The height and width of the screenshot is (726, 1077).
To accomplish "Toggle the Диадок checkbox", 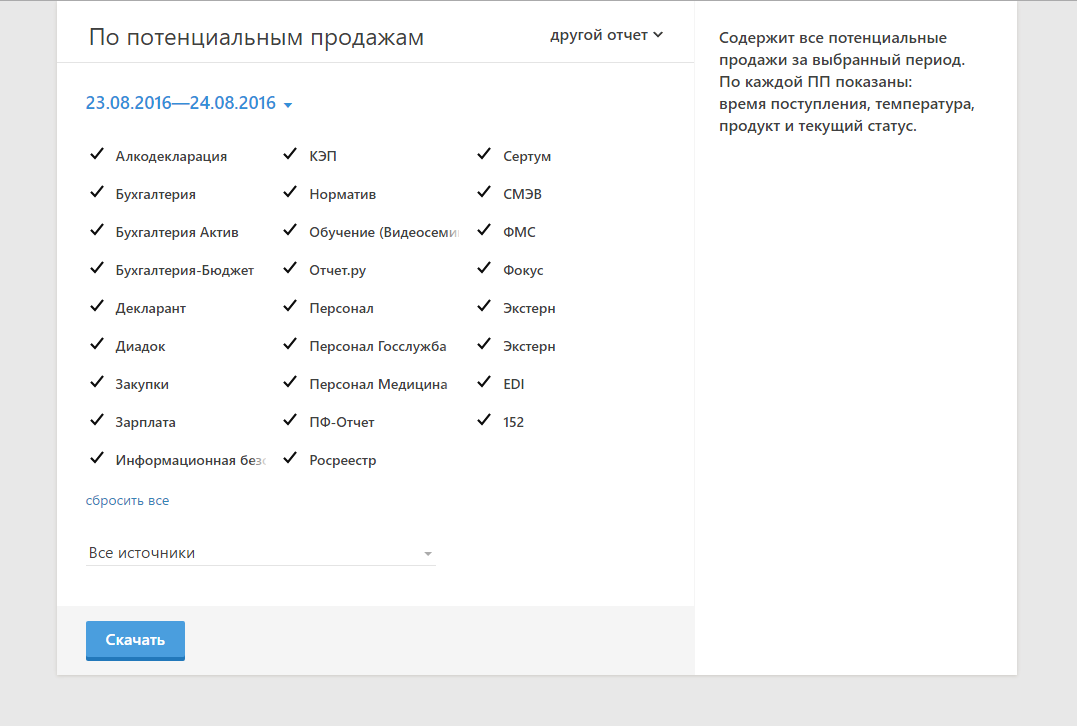I will 97,345.
